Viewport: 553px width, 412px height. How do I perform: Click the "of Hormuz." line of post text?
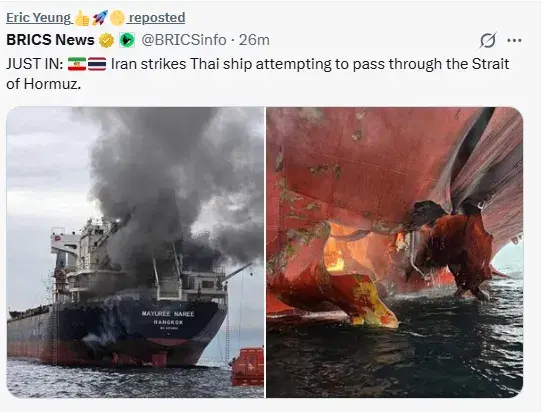point(43,84)
